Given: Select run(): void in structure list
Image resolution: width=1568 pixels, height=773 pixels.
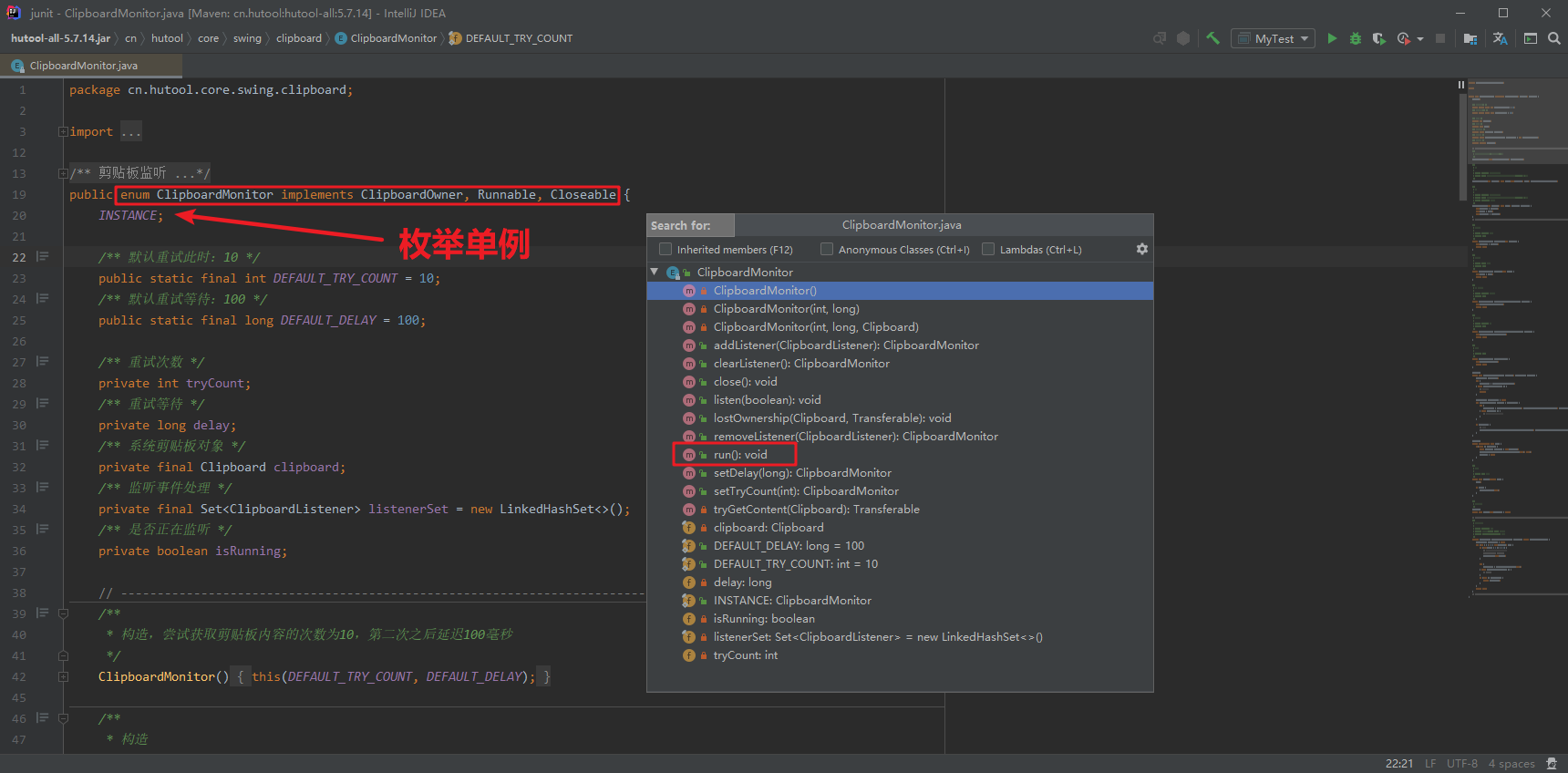Looking at the screenshot, I should (900, 454).
